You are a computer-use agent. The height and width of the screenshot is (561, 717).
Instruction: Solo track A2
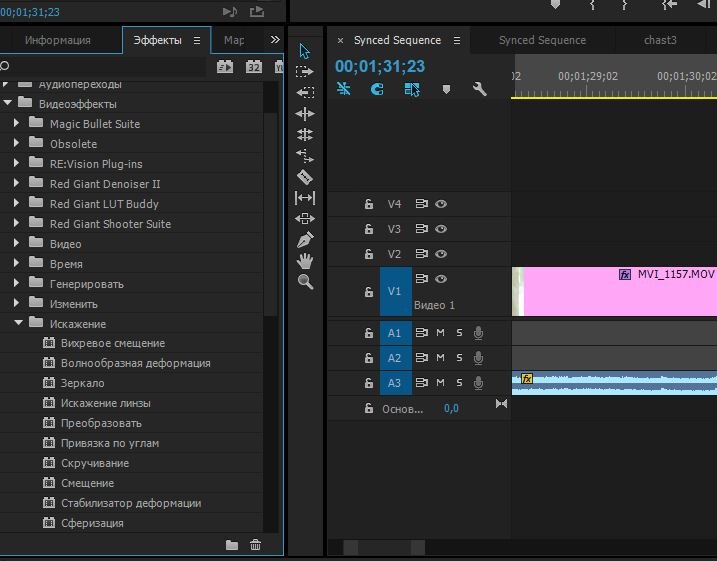(x=459, y=358)
